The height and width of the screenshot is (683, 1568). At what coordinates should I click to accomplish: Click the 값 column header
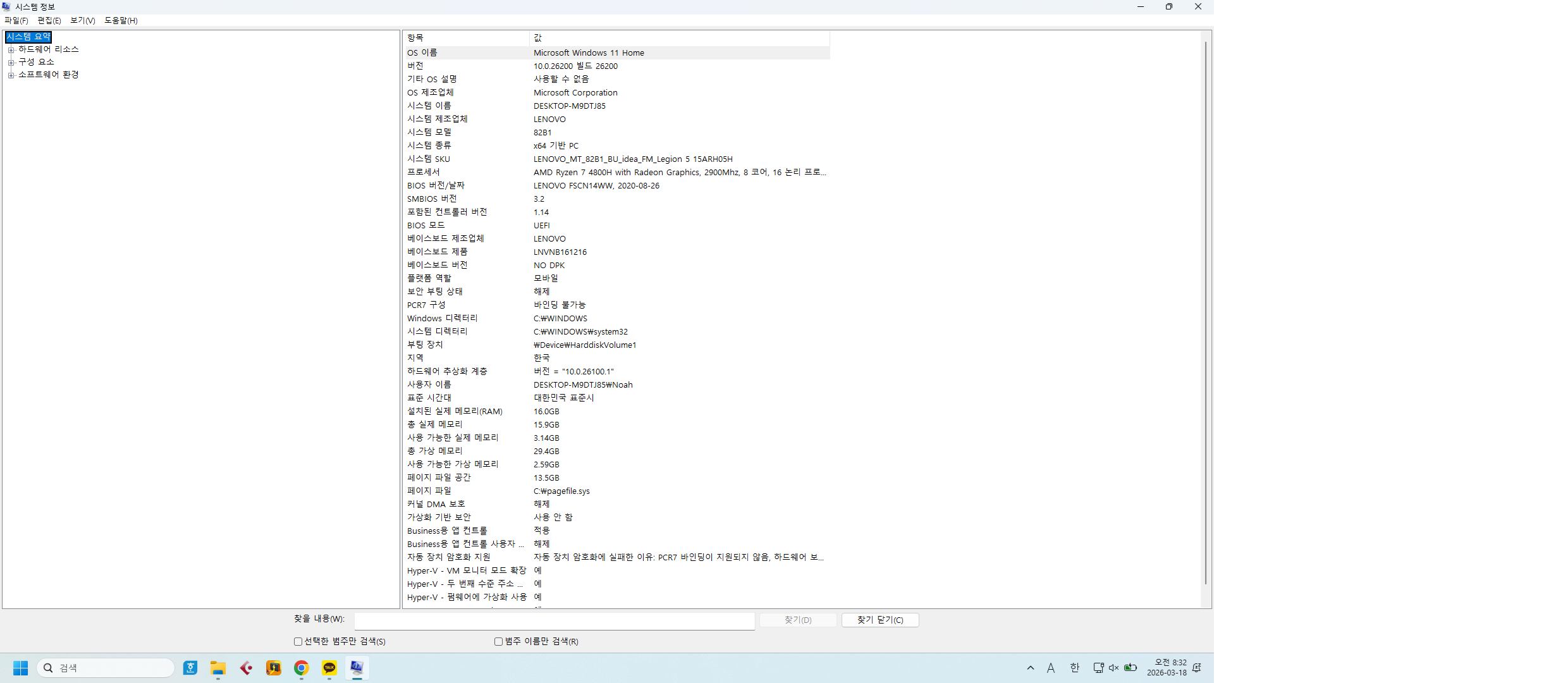(x=680, y=38)
